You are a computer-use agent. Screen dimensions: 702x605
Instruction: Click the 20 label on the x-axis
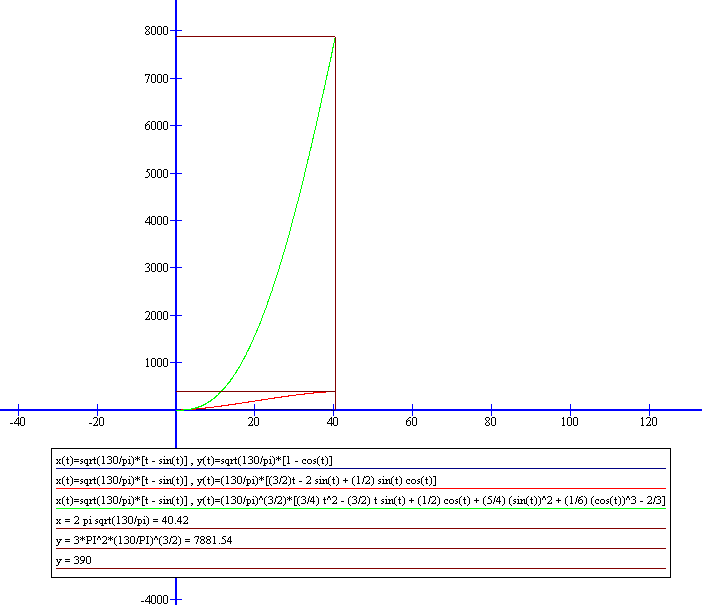click(253, 422)
